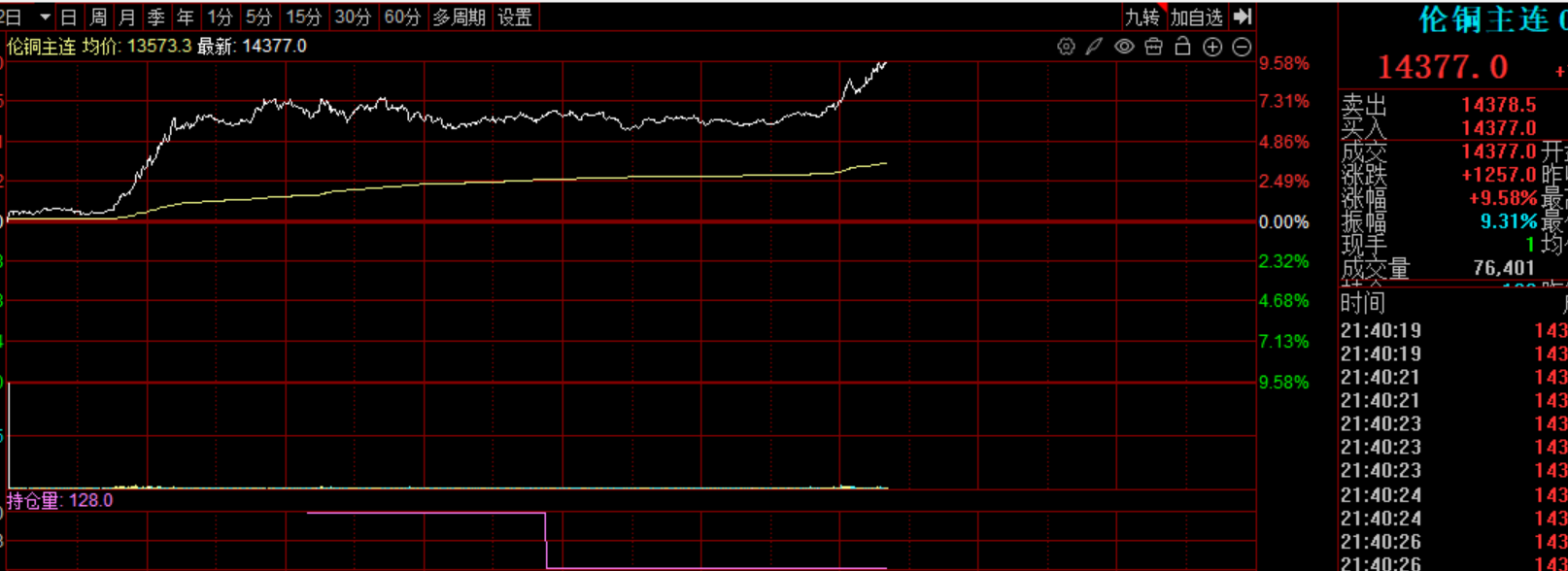Viewport: 1568px width, 571px height.
Task: Switch to the 周 weekly period tab
Action: [98, 17]
